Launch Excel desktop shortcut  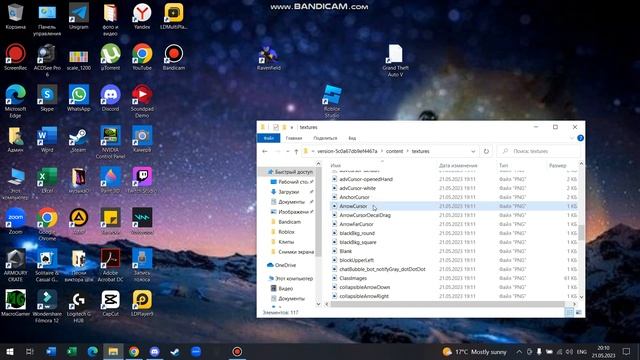47,180
